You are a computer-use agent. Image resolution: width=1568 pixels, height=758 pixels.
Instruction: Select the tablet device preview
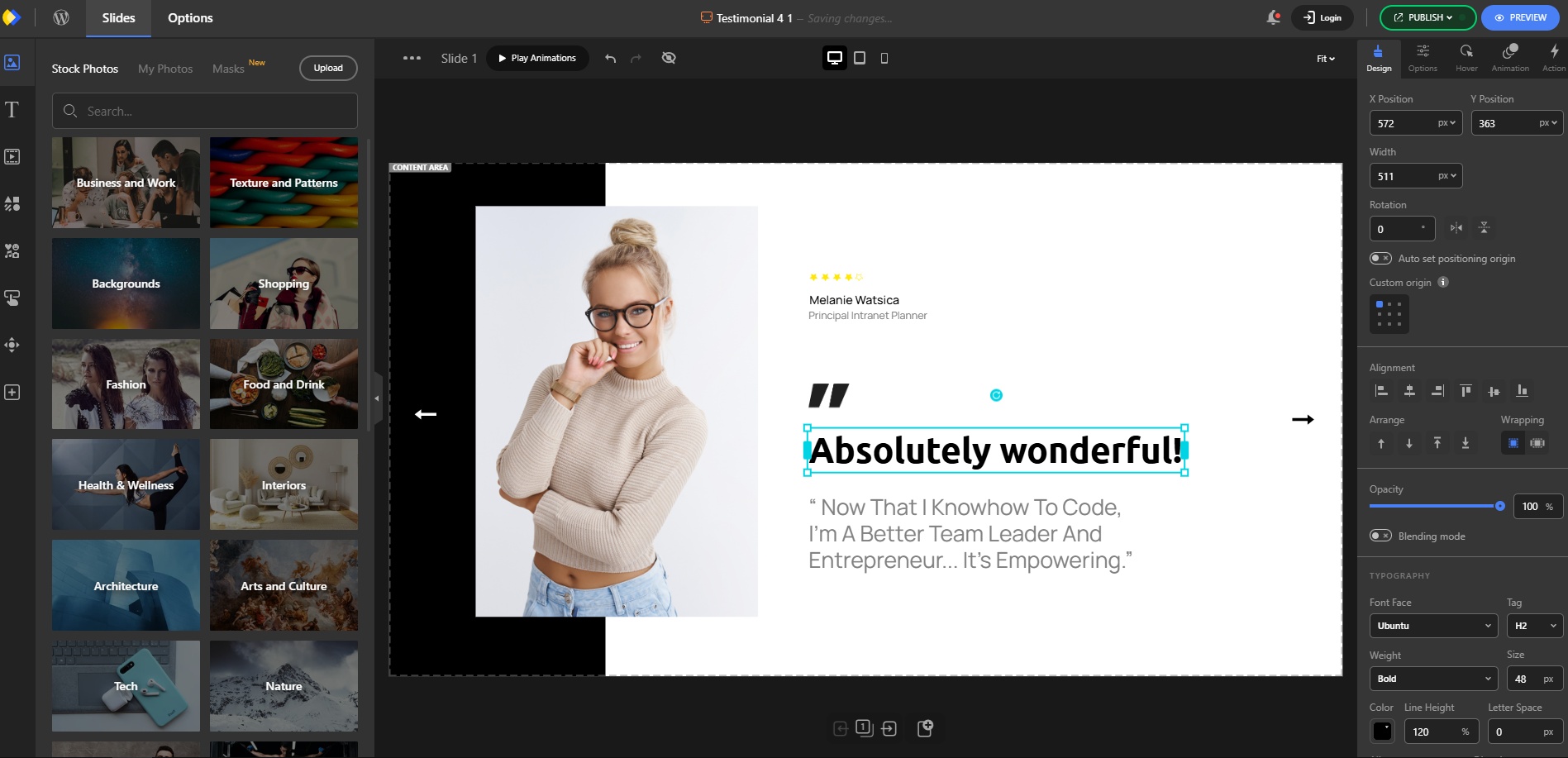[860, 58]
